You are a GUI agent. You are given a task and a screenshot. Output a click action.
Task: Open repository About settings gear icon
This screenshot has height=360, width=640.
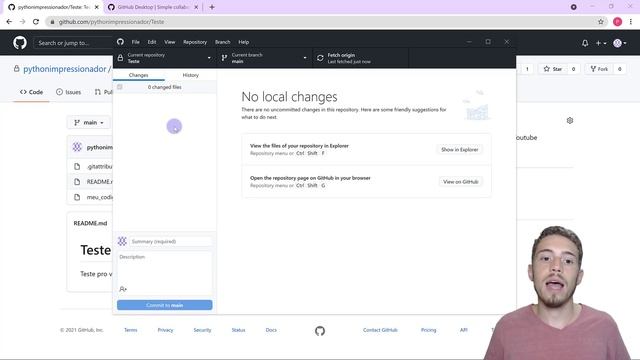pos(570,120)
